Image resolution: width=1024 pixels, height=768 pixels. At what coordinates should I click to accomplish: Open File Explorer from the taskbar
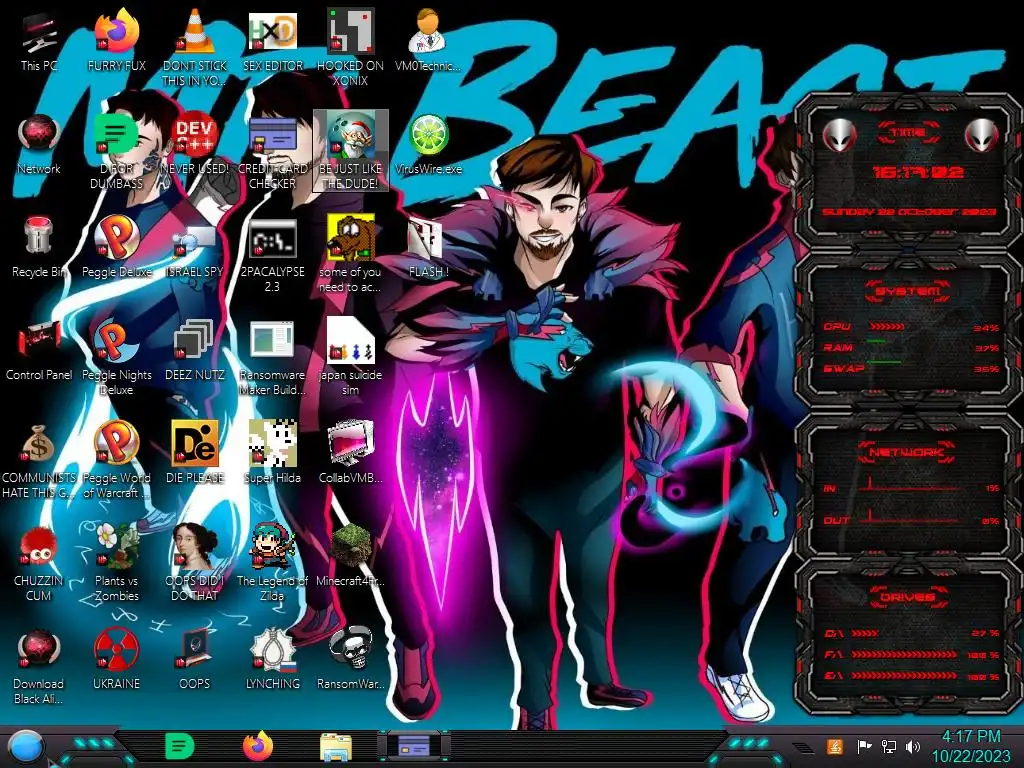click(336, 748)
